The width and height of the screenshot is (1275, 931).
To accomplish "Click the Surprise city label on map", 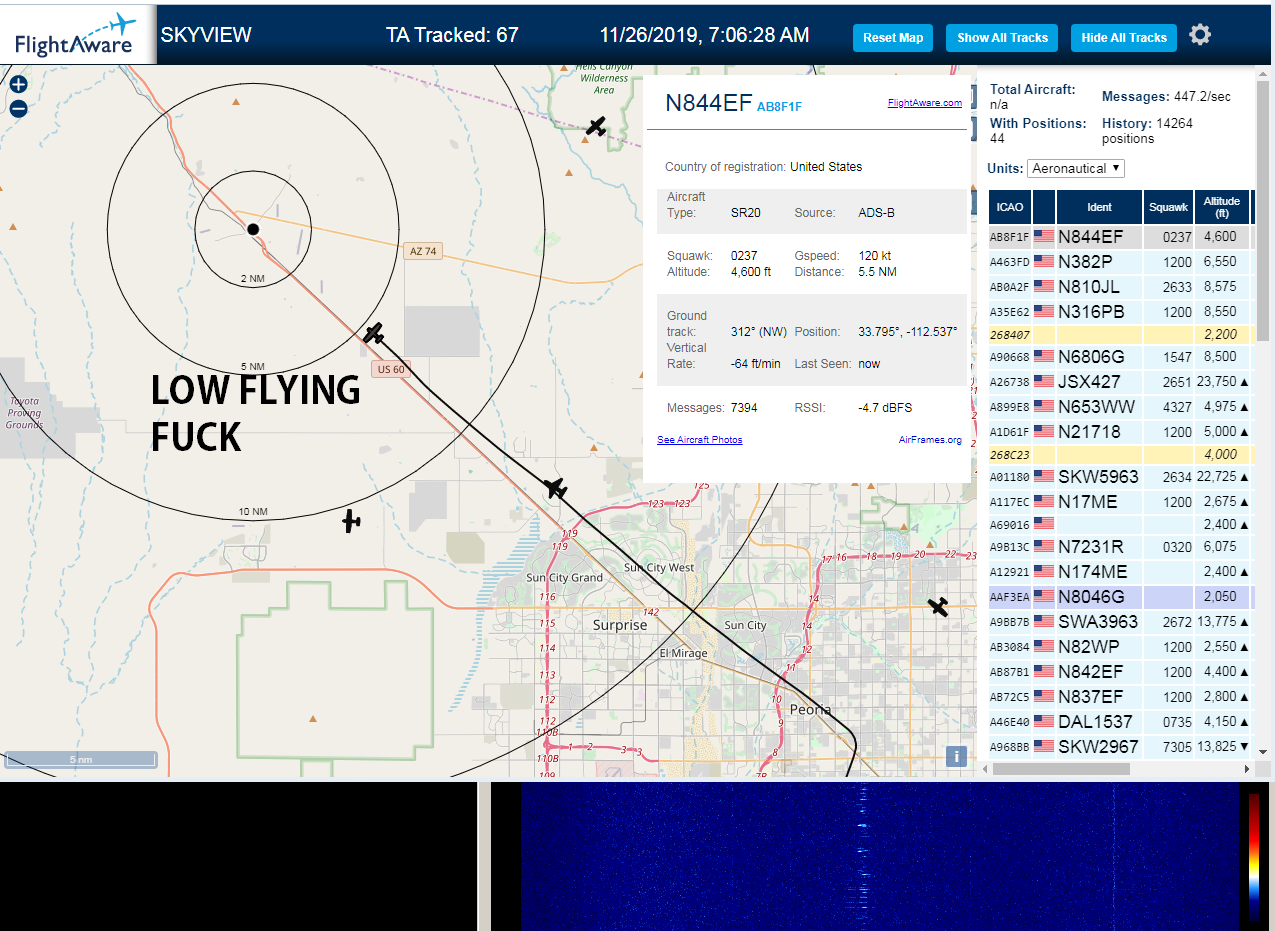I will pos(621,625).
